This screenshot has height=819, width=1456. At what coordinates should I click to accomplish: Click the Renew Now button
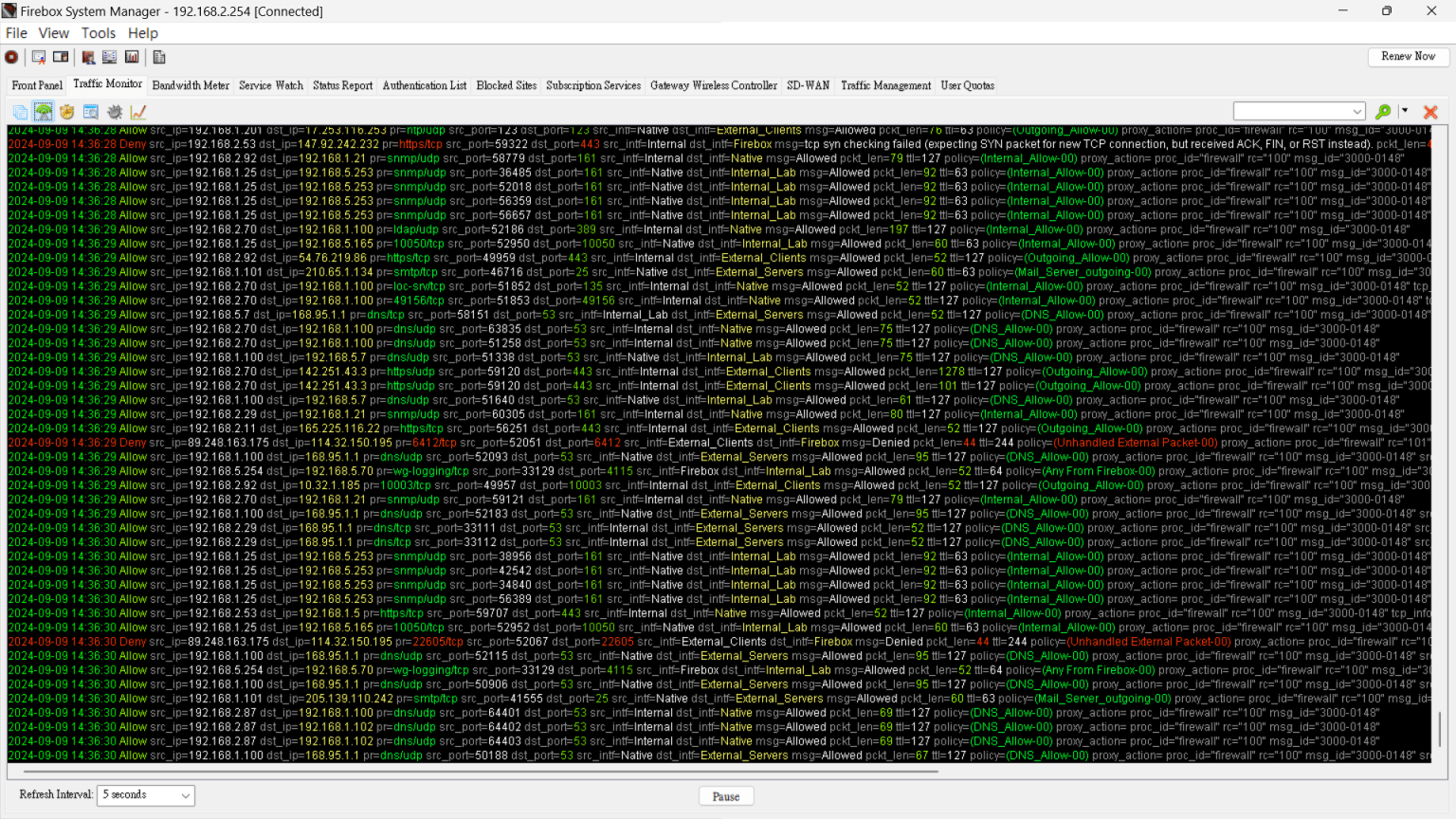click(x=1408, y=57)
